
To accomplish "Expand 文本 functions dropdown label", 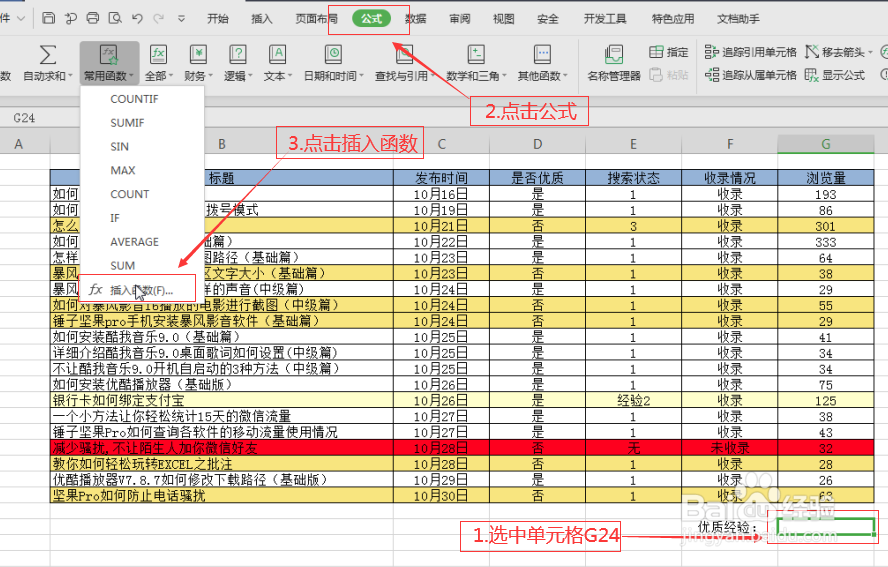I will [x=278, y=76].
